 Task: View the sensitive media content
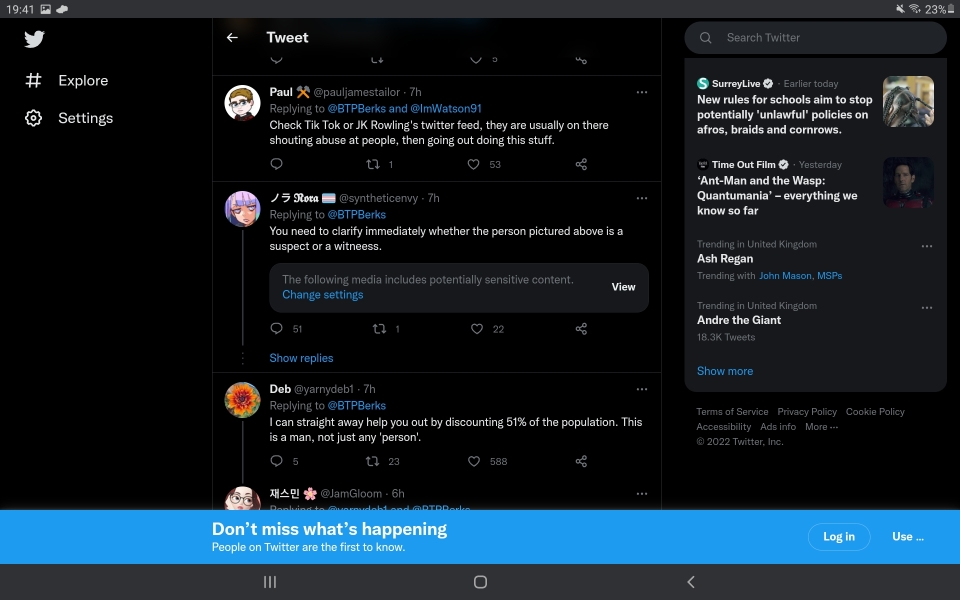tap(623, 287)
